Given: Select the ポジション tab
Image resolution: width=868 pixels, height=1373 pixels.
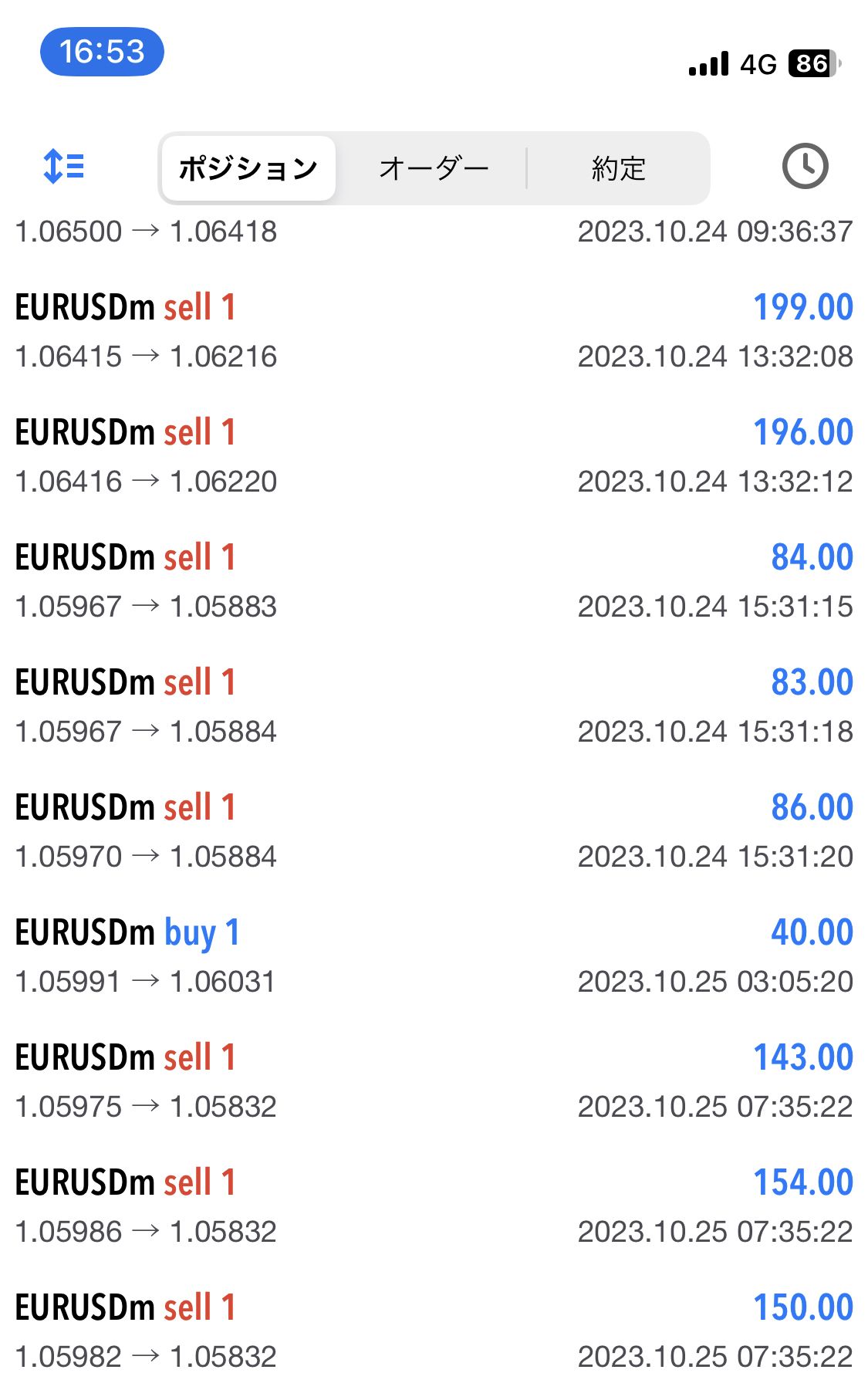Looking at the screenshot, I should pyautogui.click(x=248, y=168).
